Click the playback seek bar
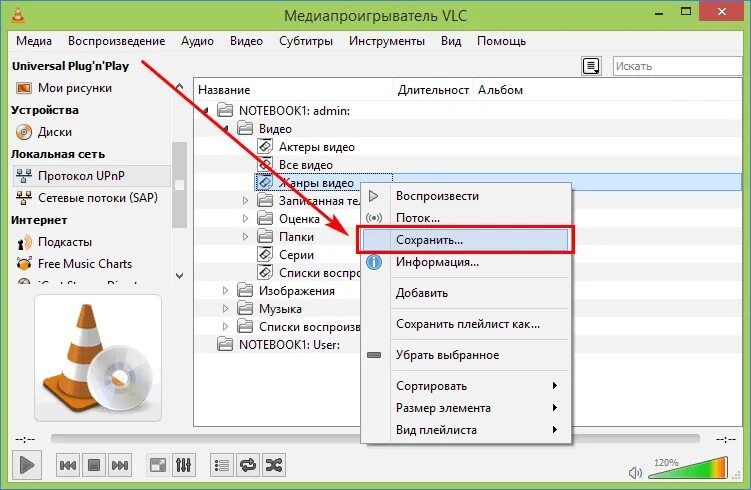 click(x=375, y=438)
